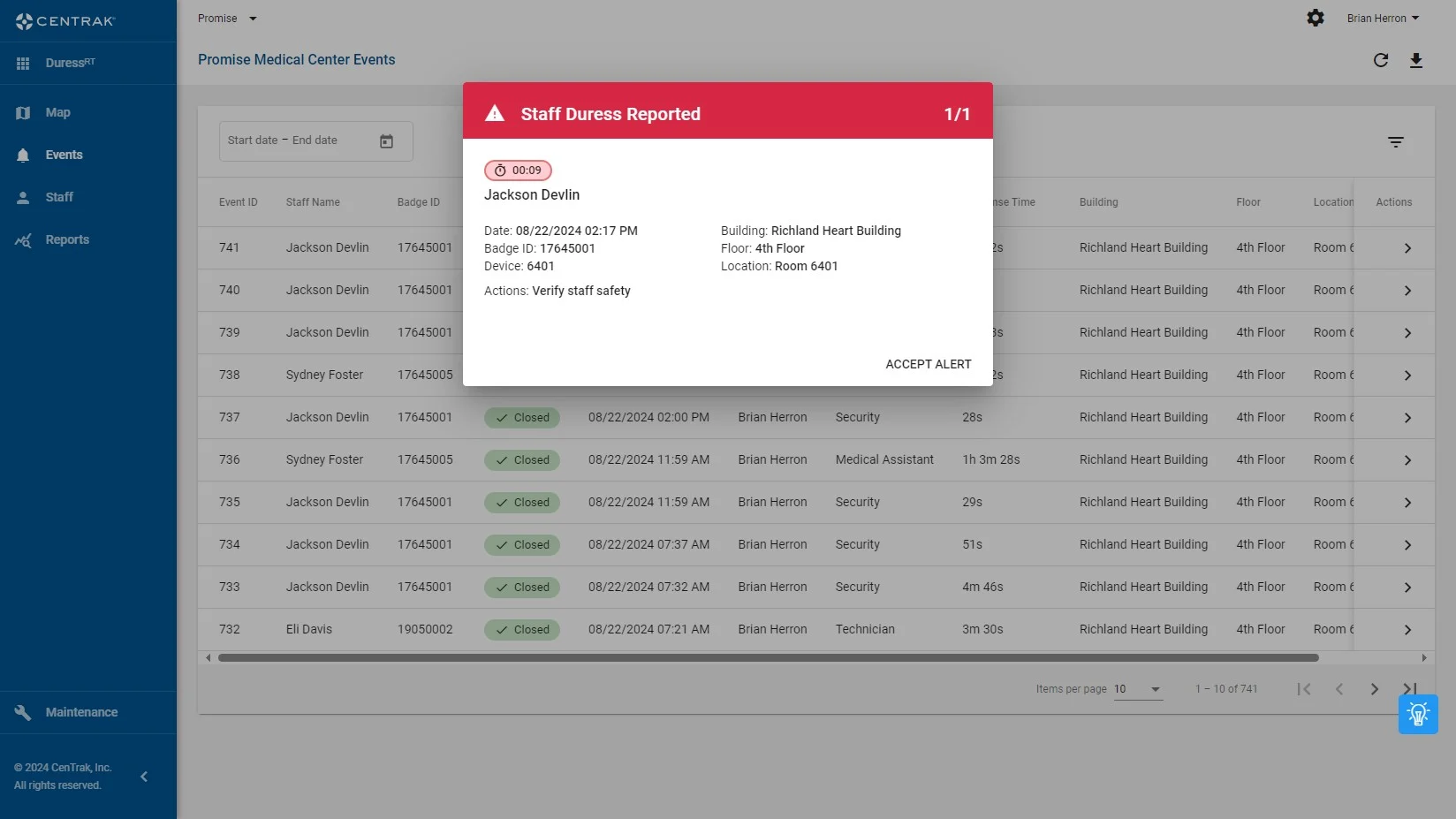Image resolution: width=1456 pixels, height=819 pixels.
Task: Open details arrow for event 738
Action: tap(1407, 375)
